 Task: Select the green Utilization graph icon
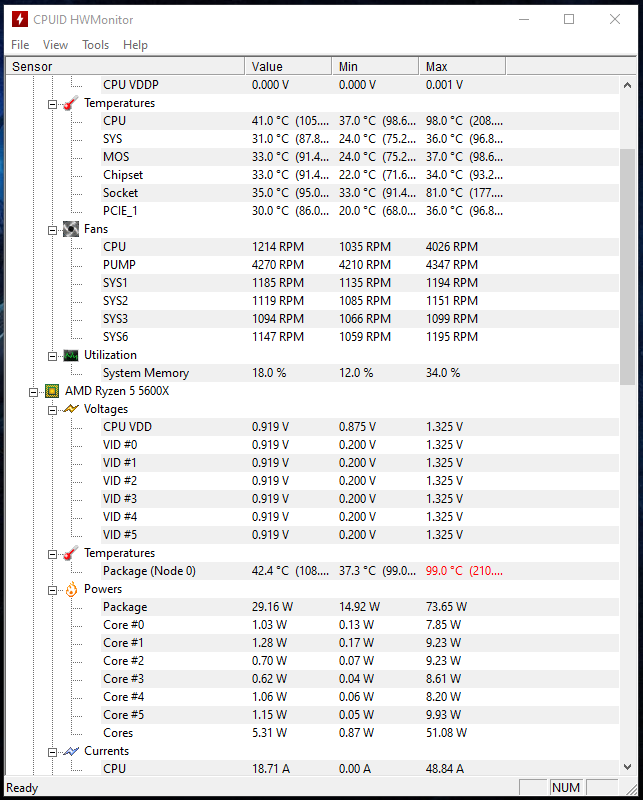click(x=70, y=354)
